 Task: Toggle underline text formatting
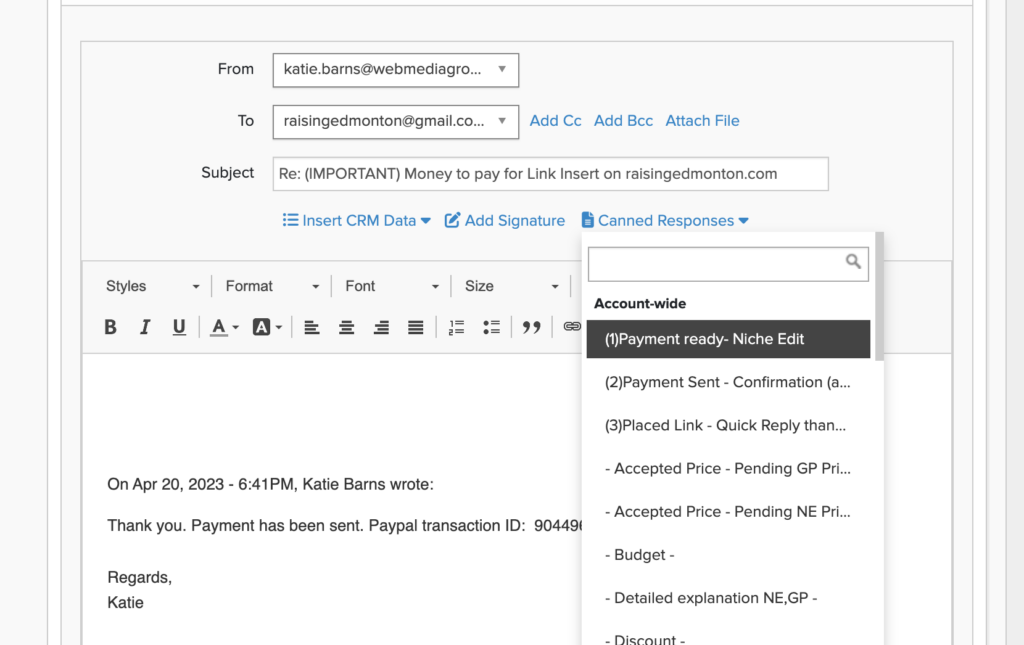point(179,327)
